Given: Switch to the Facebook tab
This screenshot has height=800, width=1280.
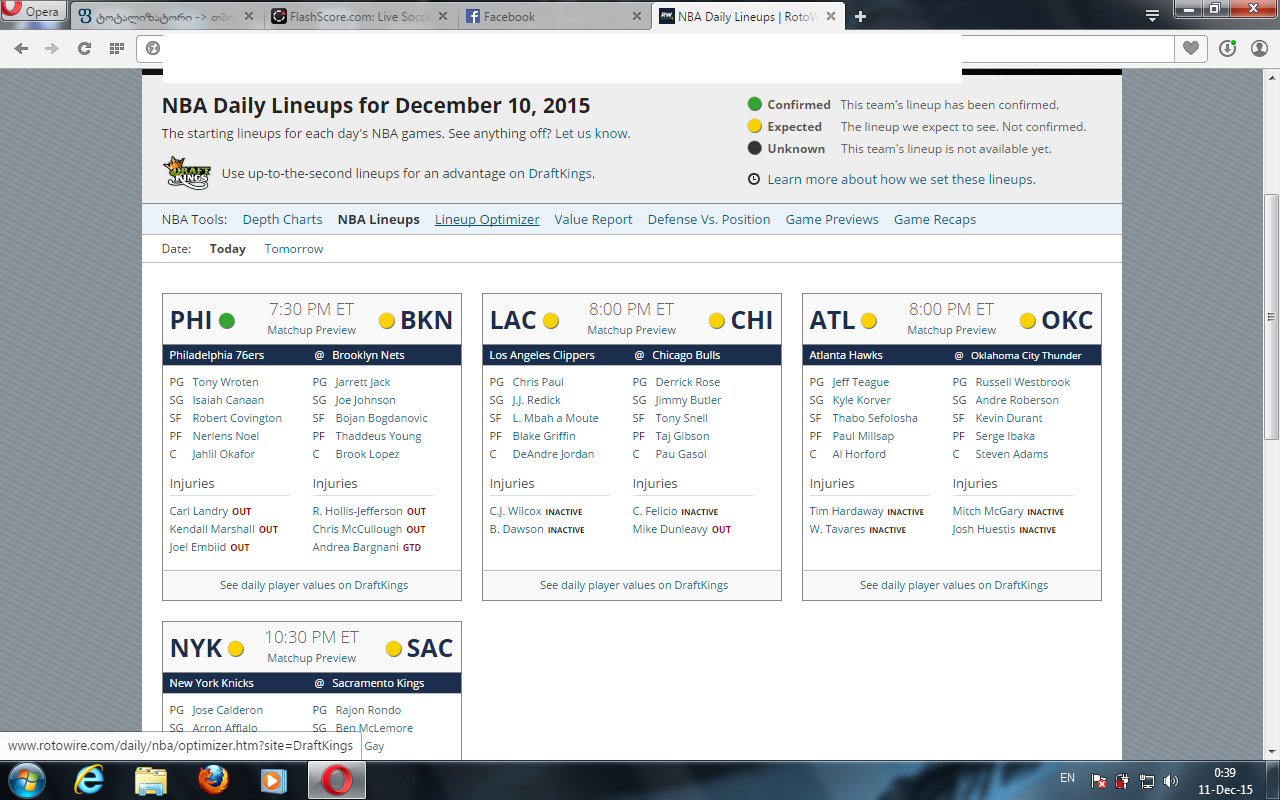Looking at the screenshot, I should click(554, 17).
